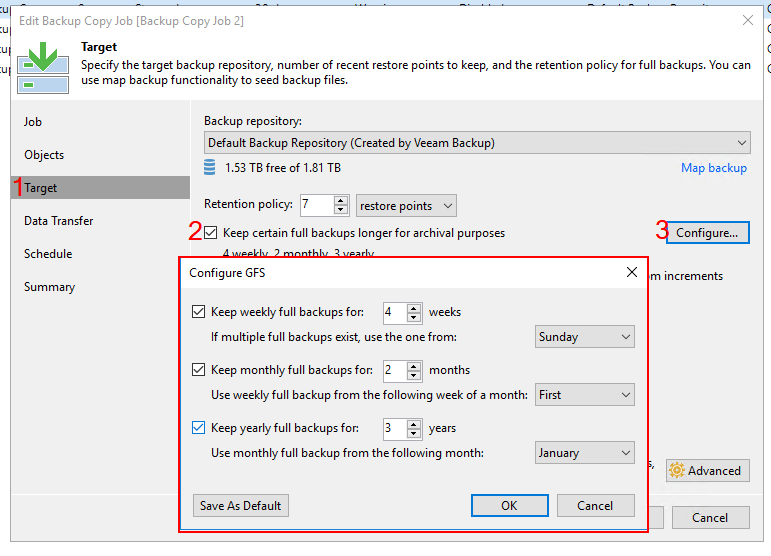This screenshot has height=556, width=771.
Task: Click the monthly backups number field
Action: 393,370
